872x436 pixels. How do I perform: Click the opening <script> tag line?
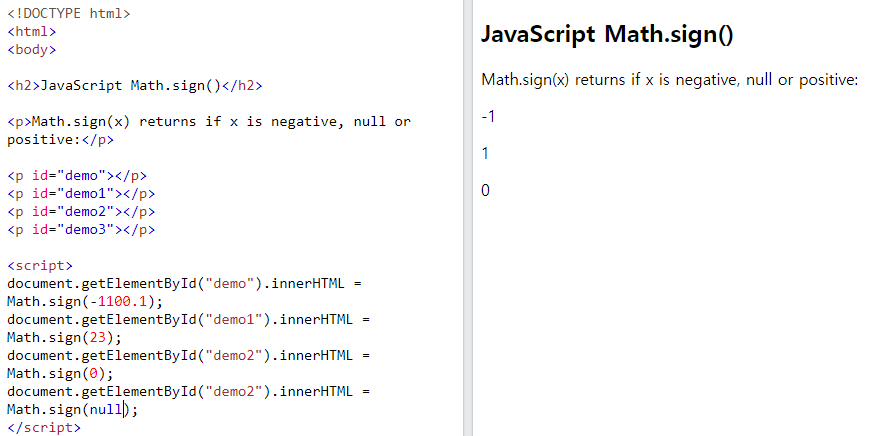(40, 265)
